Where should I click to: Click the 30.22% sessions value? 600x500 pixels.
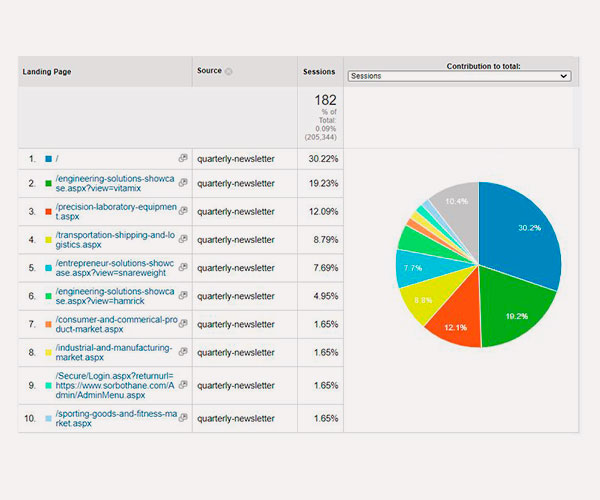click(x=323, y=159)
